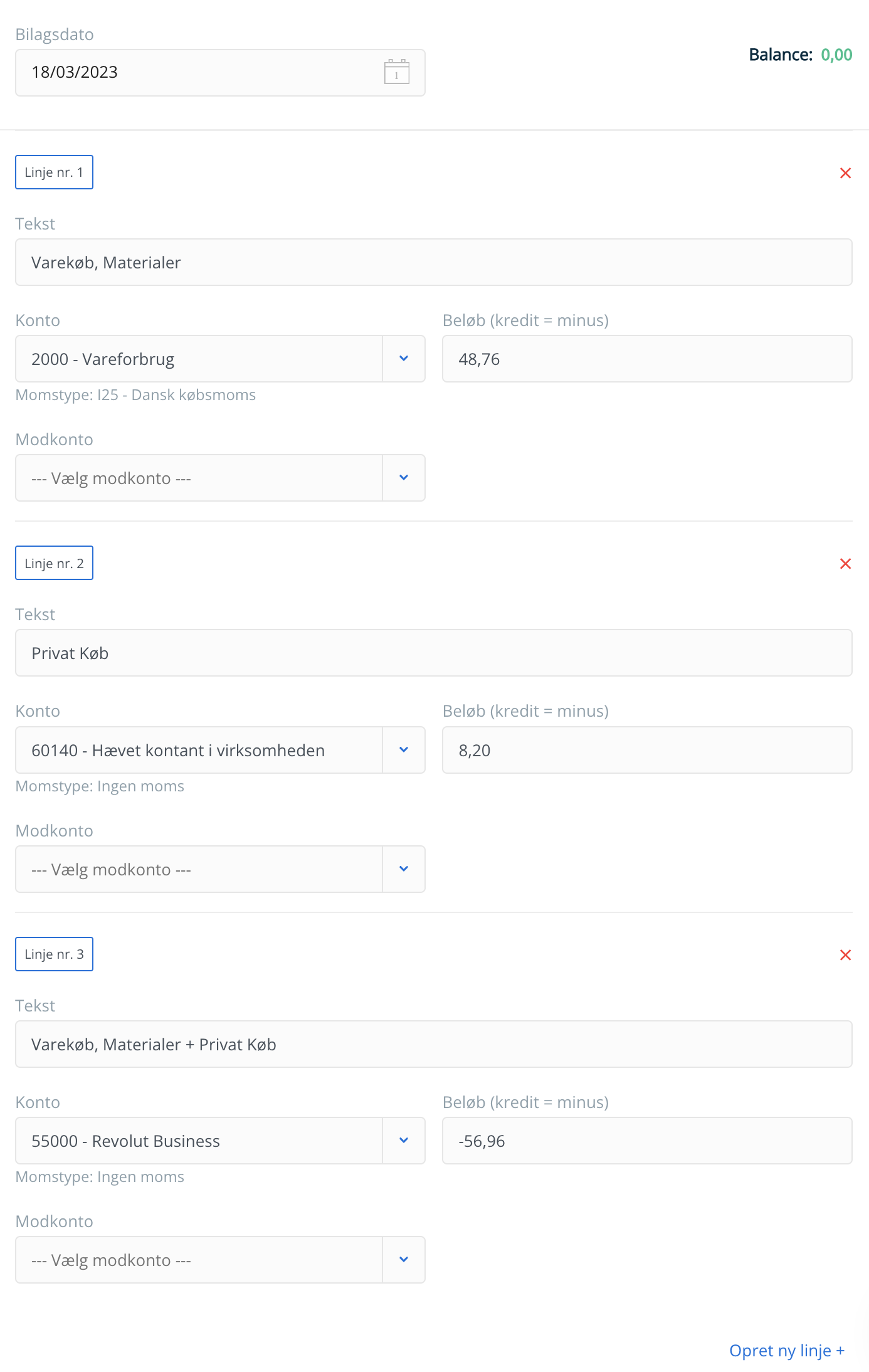This screenshot has width=869, height=1372.
Task: Edit the Privat Køb text field
Action: coord(433,653)
